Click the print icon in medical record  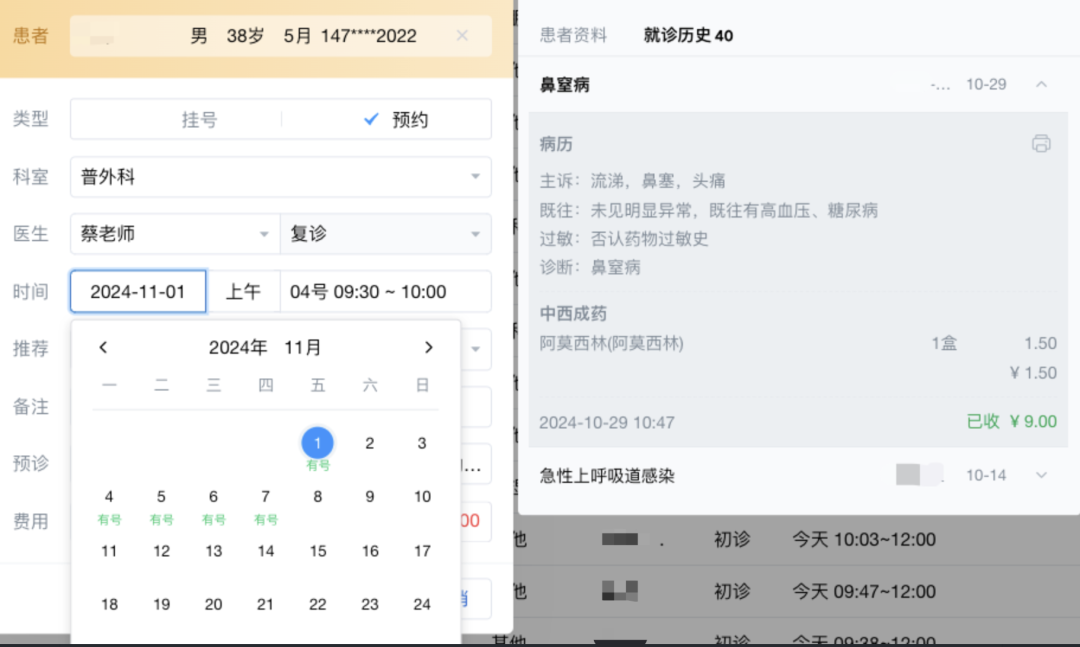point(1041,144)
